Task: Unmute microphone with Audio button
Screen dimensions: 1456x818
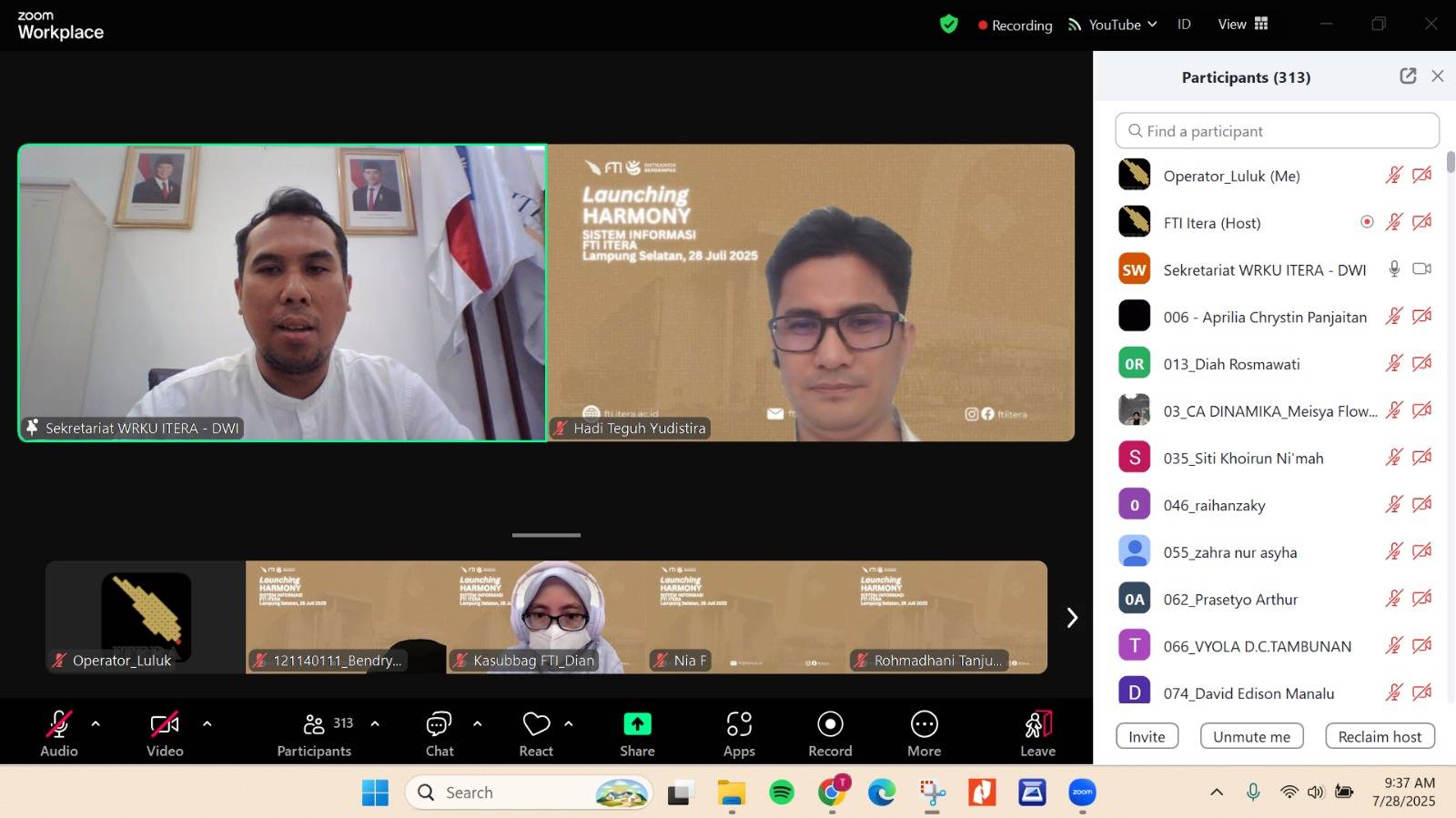Action: point(59,725)
